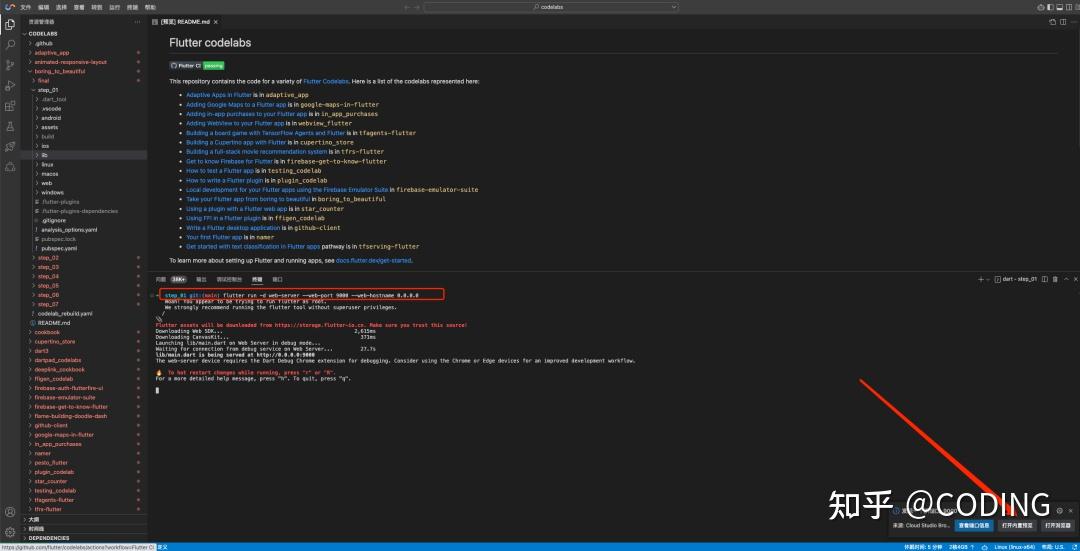Click the codelabs command center search box
Image resolution: width=1080 pixels, height=551 pixels.
[550, 7]
